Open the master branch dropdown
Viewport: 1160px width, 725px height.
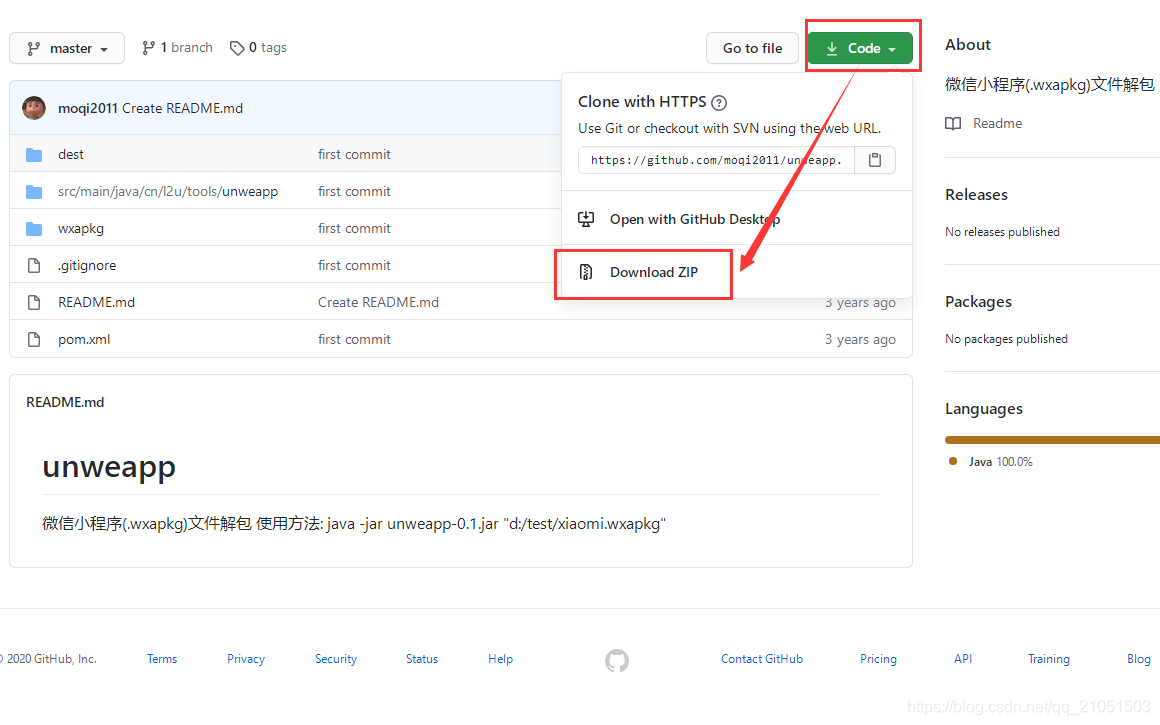67,48
